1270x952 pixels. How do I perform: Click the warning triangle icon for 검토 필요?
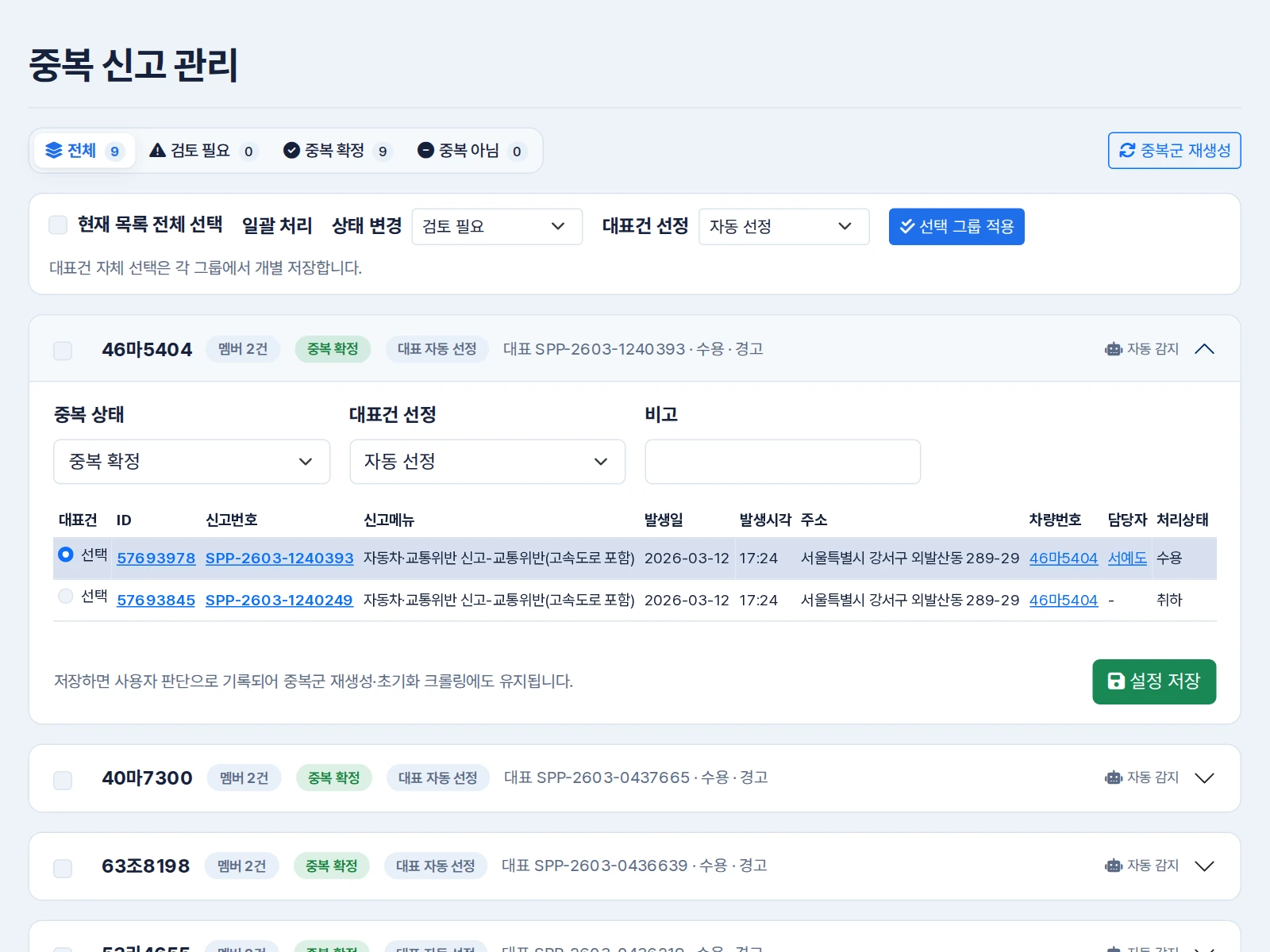point(157,151)
